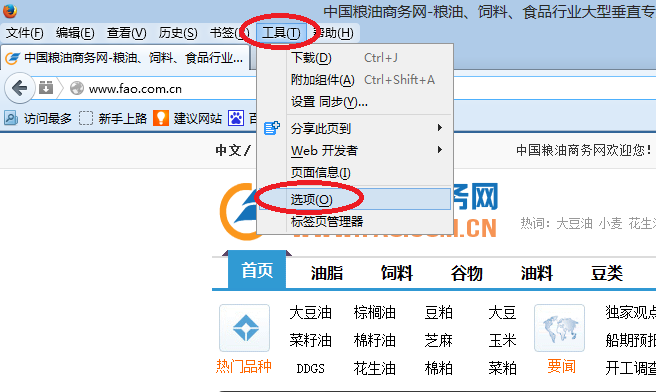Click the 建议网站 orange lightbulb icon
This screenshot has width=656, height=392.
click(161, 118)
